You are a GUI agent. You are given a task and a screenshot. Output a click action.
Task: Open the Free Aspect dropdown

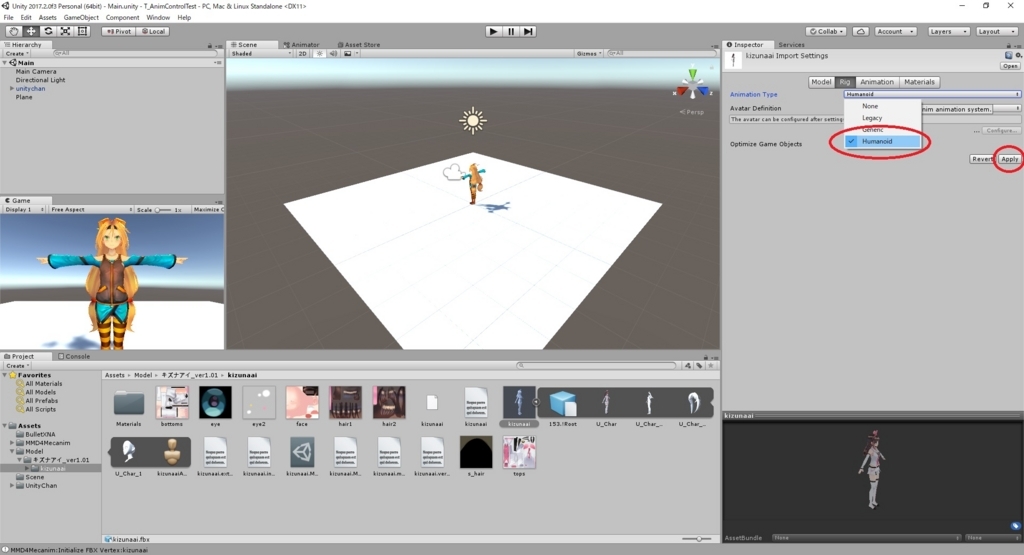click(x=91, y=210)
